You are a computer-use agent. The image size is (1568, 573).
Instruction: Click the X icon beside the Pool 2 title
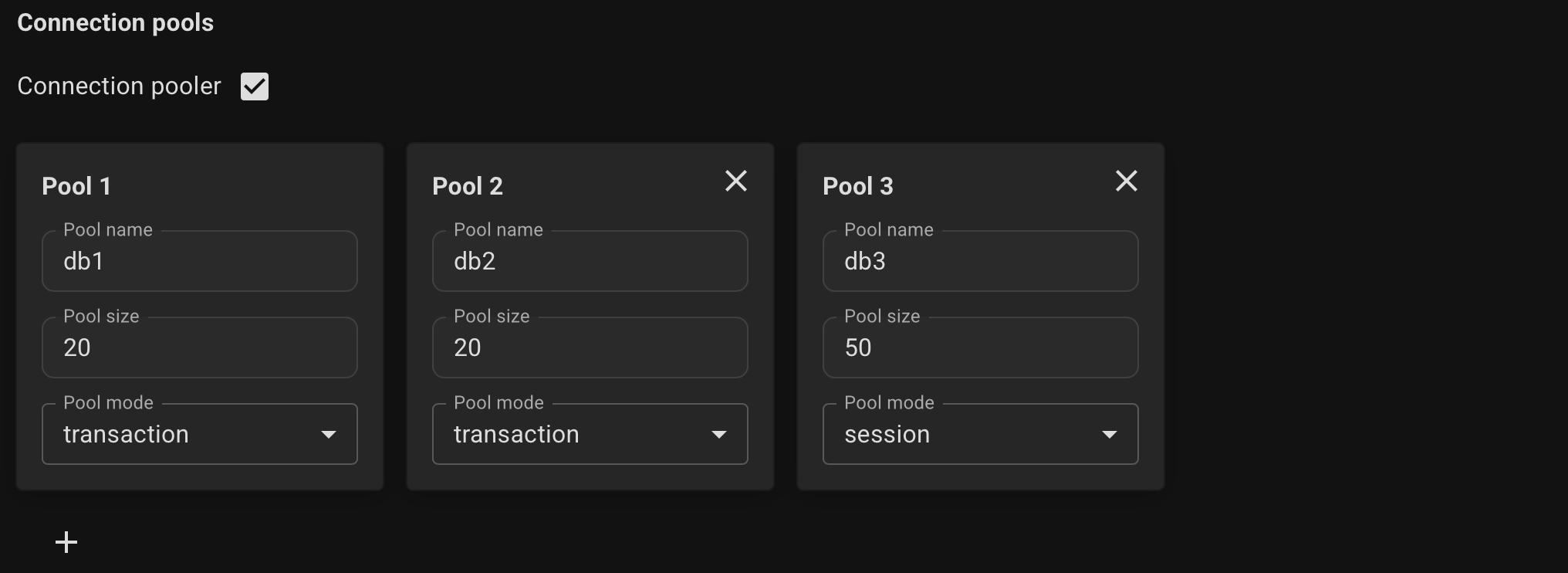[x=736, y=181]
